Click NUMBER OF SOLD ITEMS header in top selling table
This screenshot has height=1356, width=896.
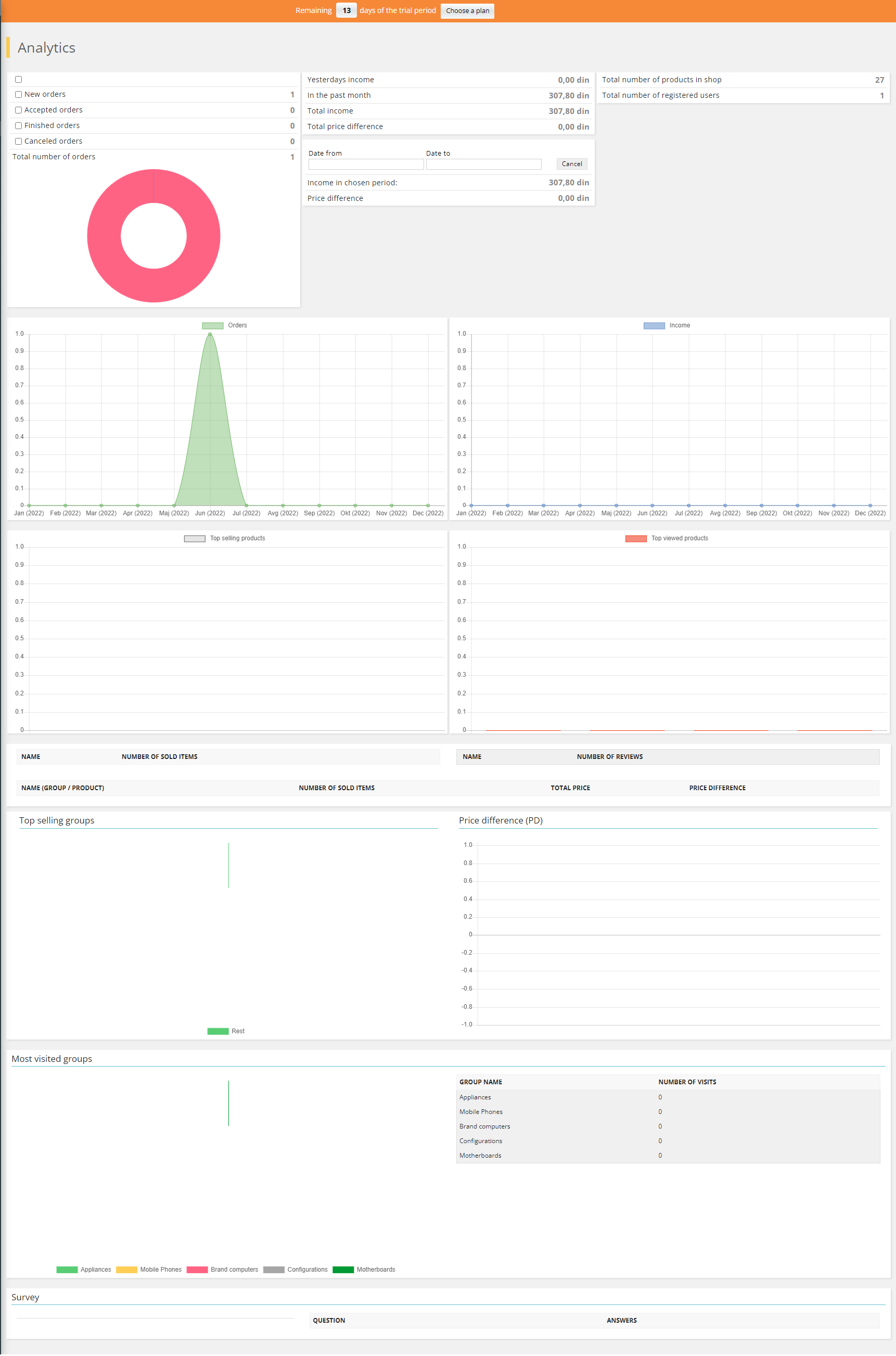click(x=159, y=757)
